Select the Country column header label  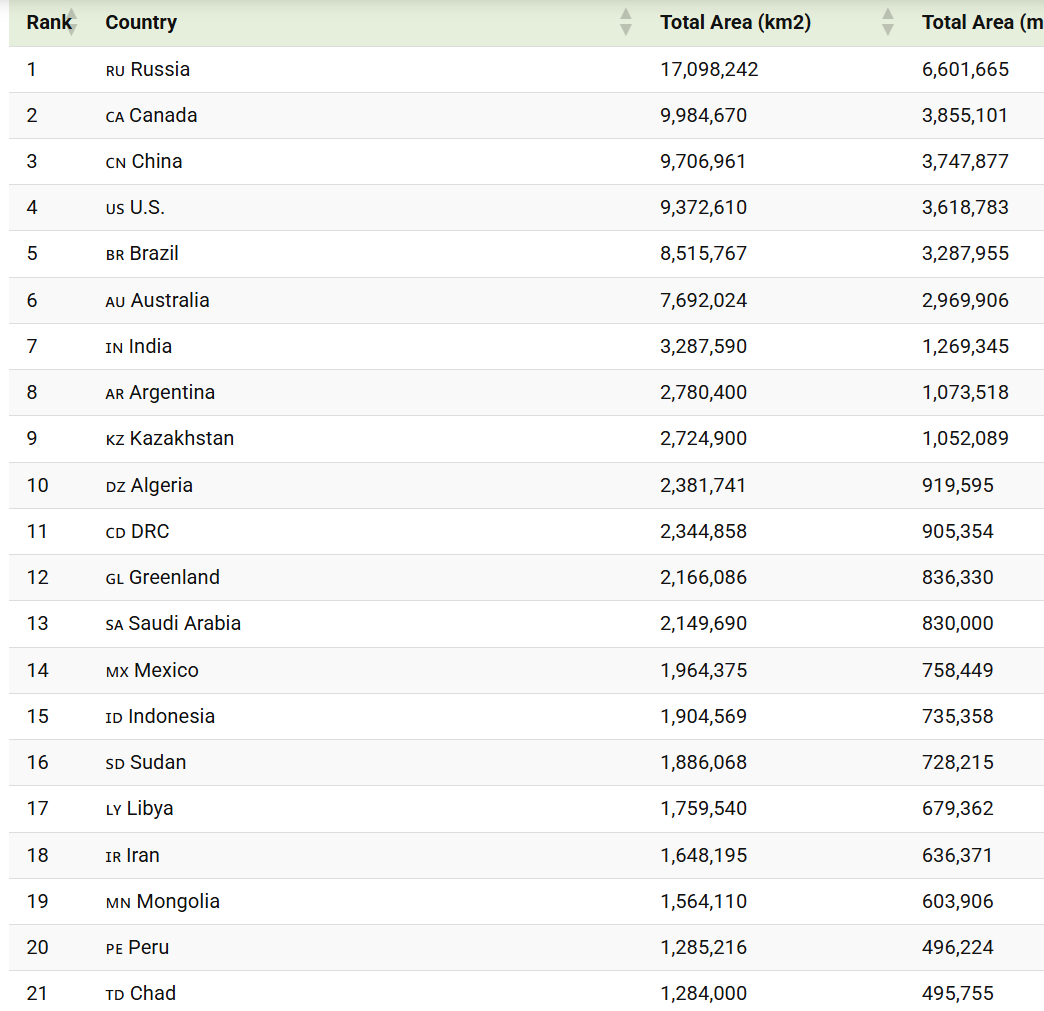pos(141,22)
